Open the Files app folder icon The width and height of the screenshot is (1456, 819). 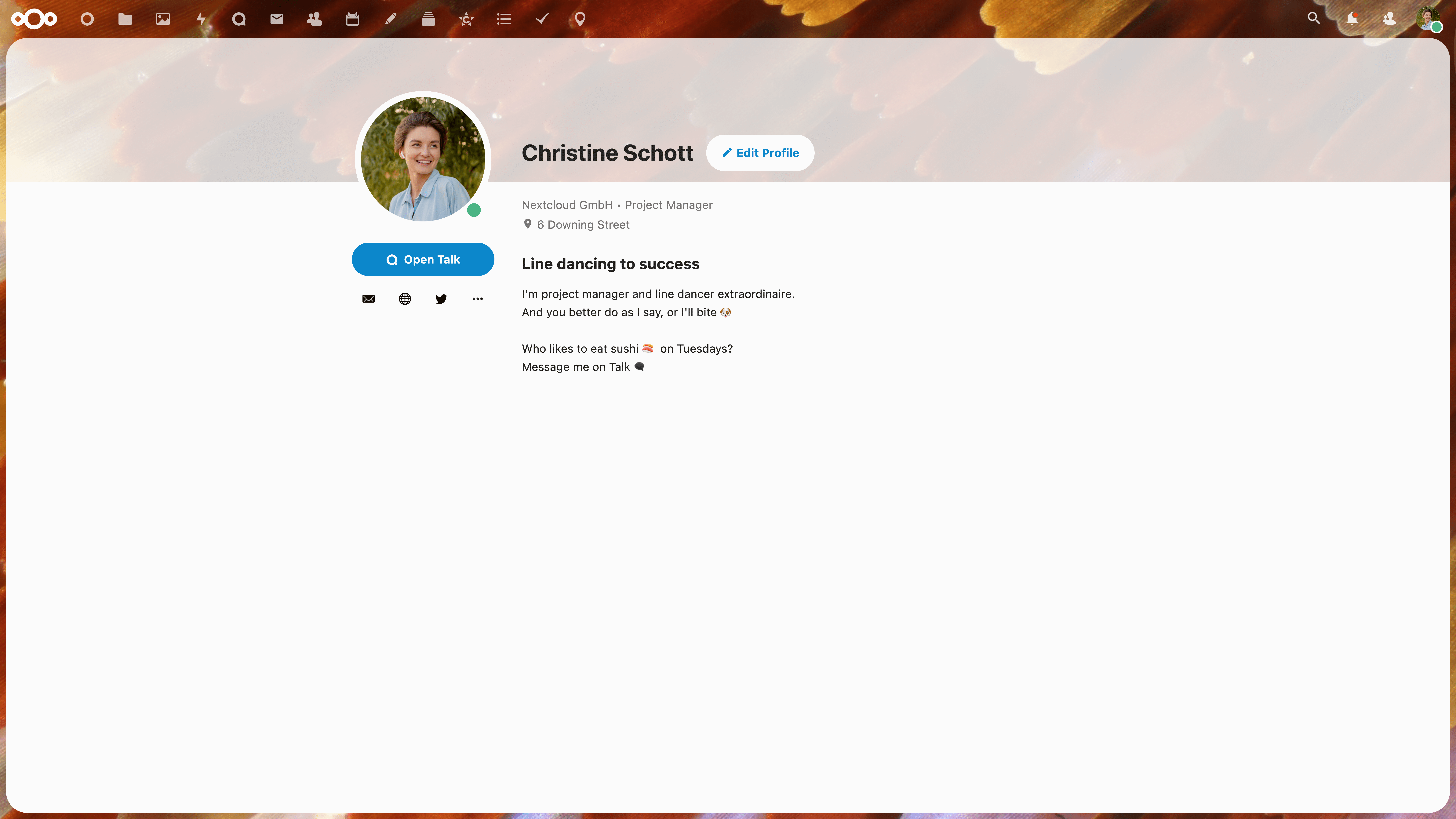click(125, 19)
